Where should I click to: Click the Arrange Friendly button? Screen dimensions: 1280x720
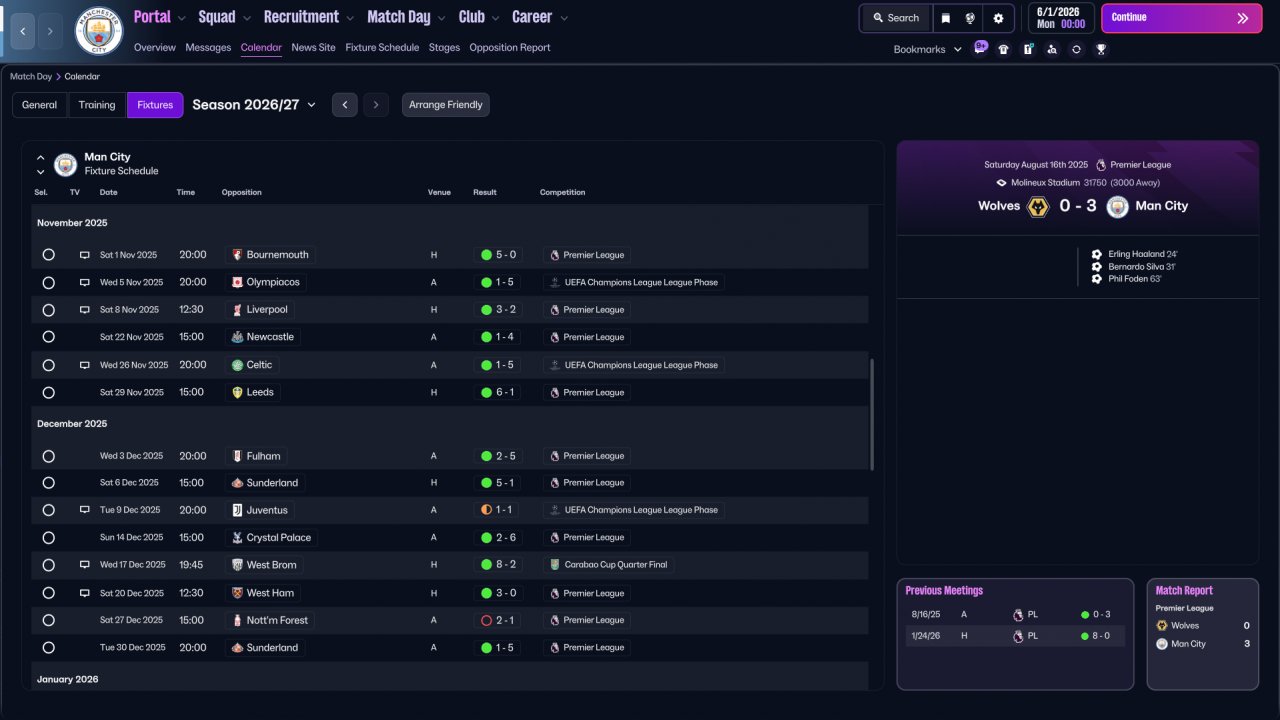coord(446,105)
